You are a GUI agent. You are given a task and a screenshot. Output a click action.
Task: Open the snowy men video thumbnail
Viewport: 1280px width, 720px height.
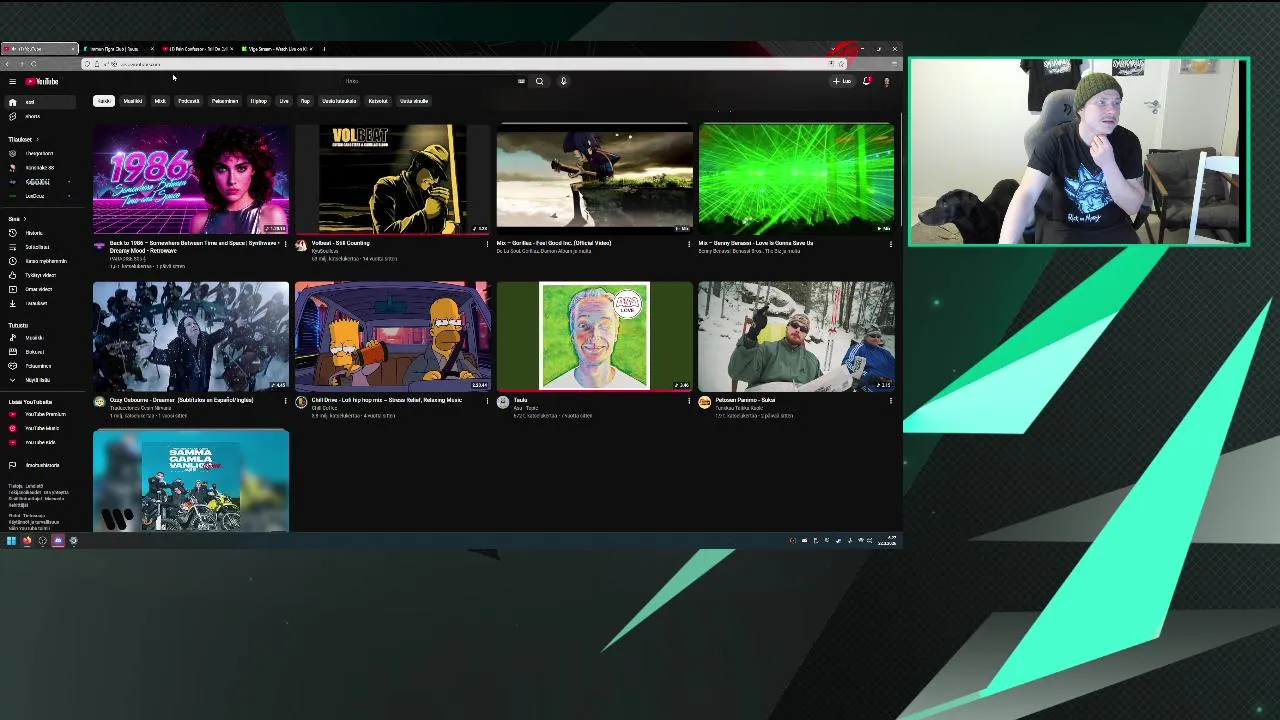[796, 336]
